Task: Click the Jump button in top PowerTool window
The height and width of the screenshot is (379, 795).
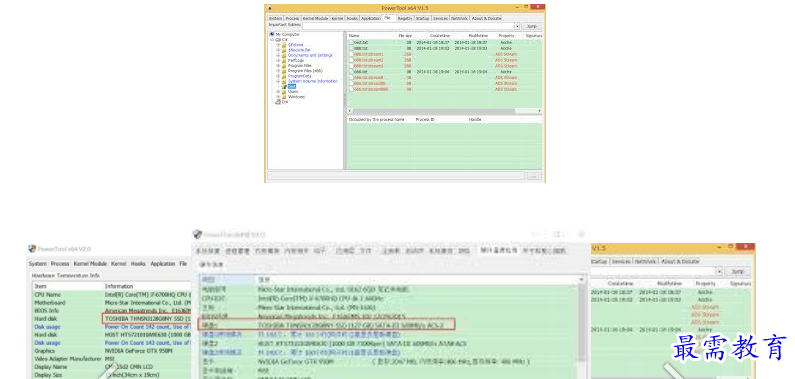Action: [532, 26]
